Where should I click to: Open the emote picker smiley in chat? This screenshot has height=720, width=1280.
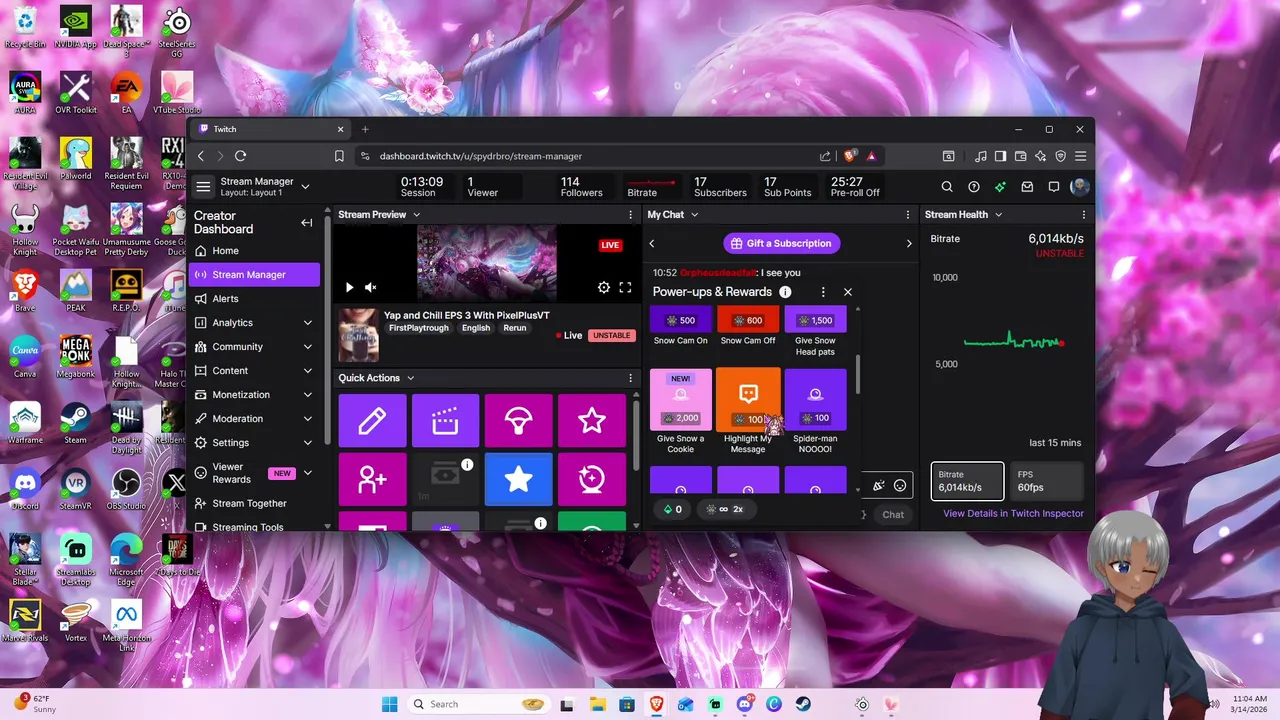900,486
